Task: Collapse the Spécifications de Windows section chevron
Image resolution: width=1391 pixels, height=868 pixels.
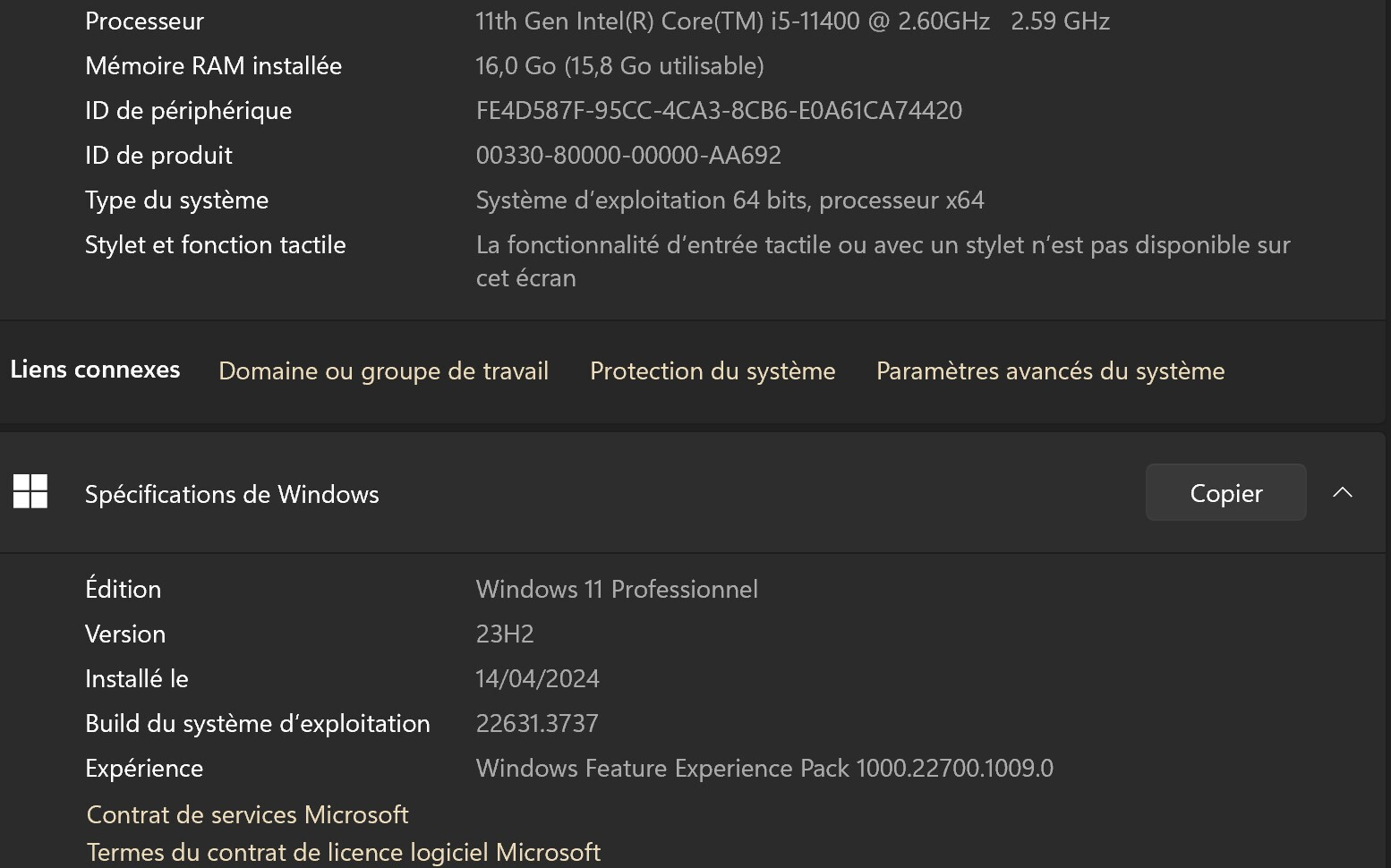Action: (1342, 492)
